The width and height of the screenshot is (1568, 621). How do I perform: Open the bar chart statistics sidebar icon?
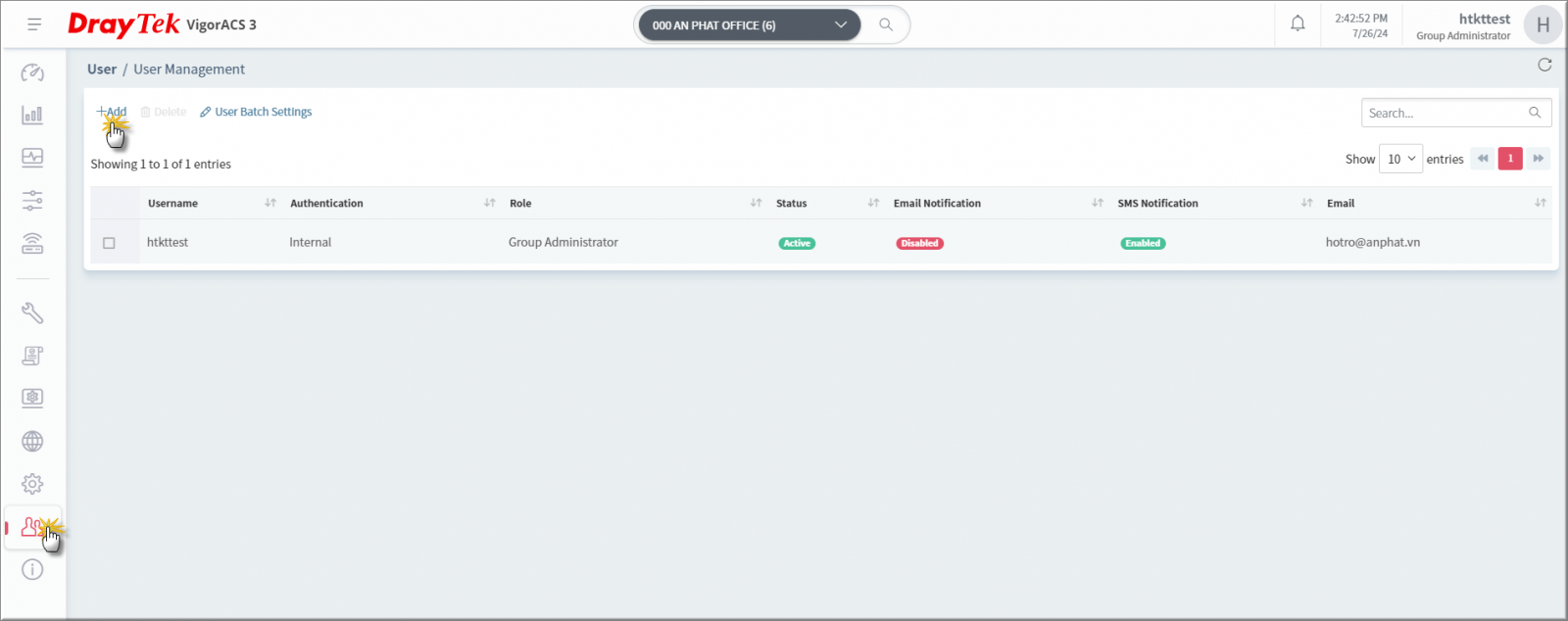pyautogui.click(x=32, y=115)
